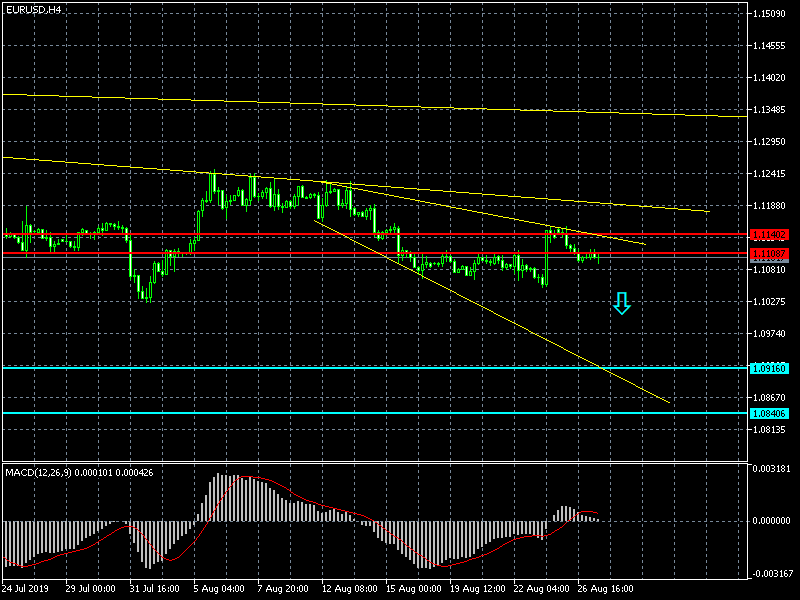Select the 1.11880 price scale value

[x=769, y=206]
